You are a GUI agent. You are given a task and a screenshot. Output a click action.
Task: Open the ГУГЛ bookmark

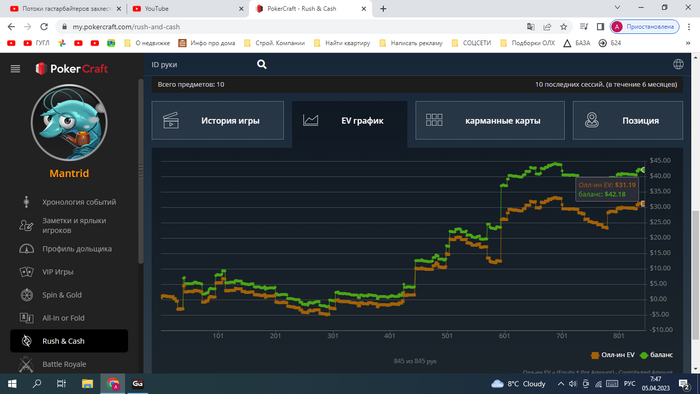coord(37,43)
